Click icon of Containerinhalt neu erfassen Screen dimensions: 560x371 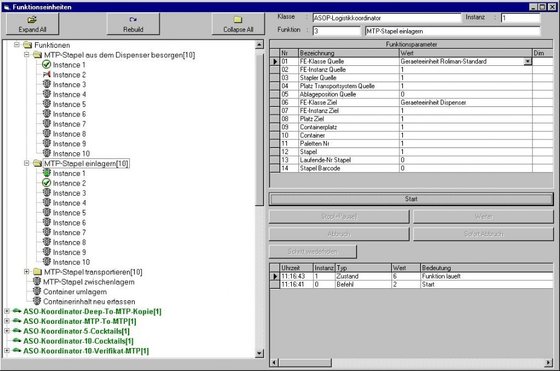pyautogui.click(x=37, y=301)
